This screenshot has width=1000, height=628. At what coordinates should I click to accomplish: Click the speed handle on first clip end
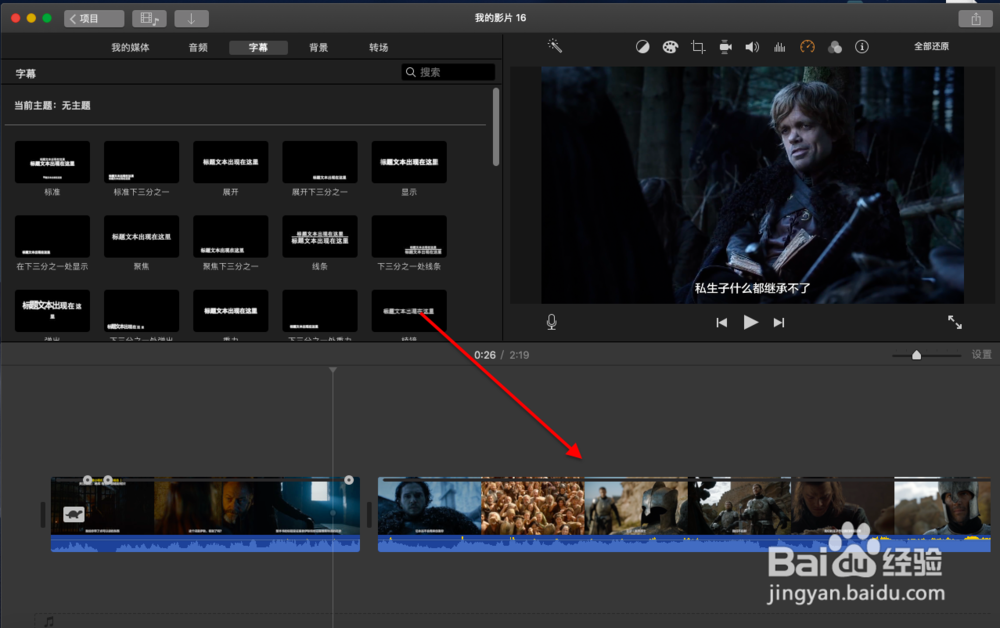349,479
